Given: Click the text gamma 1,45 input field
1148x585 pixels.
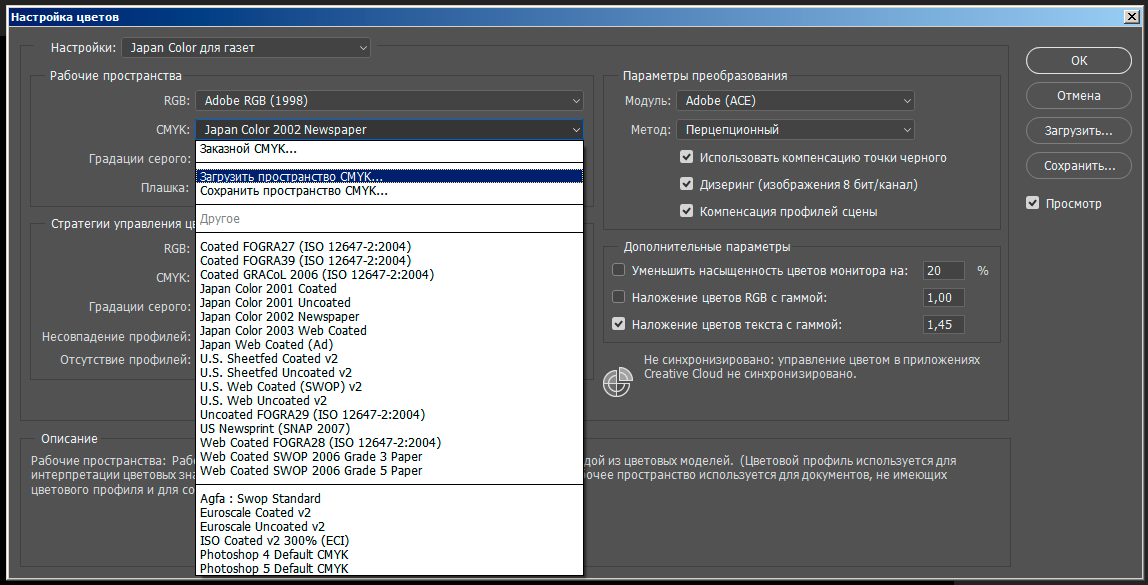Looking at the screenshot, I should pos(944,324).
